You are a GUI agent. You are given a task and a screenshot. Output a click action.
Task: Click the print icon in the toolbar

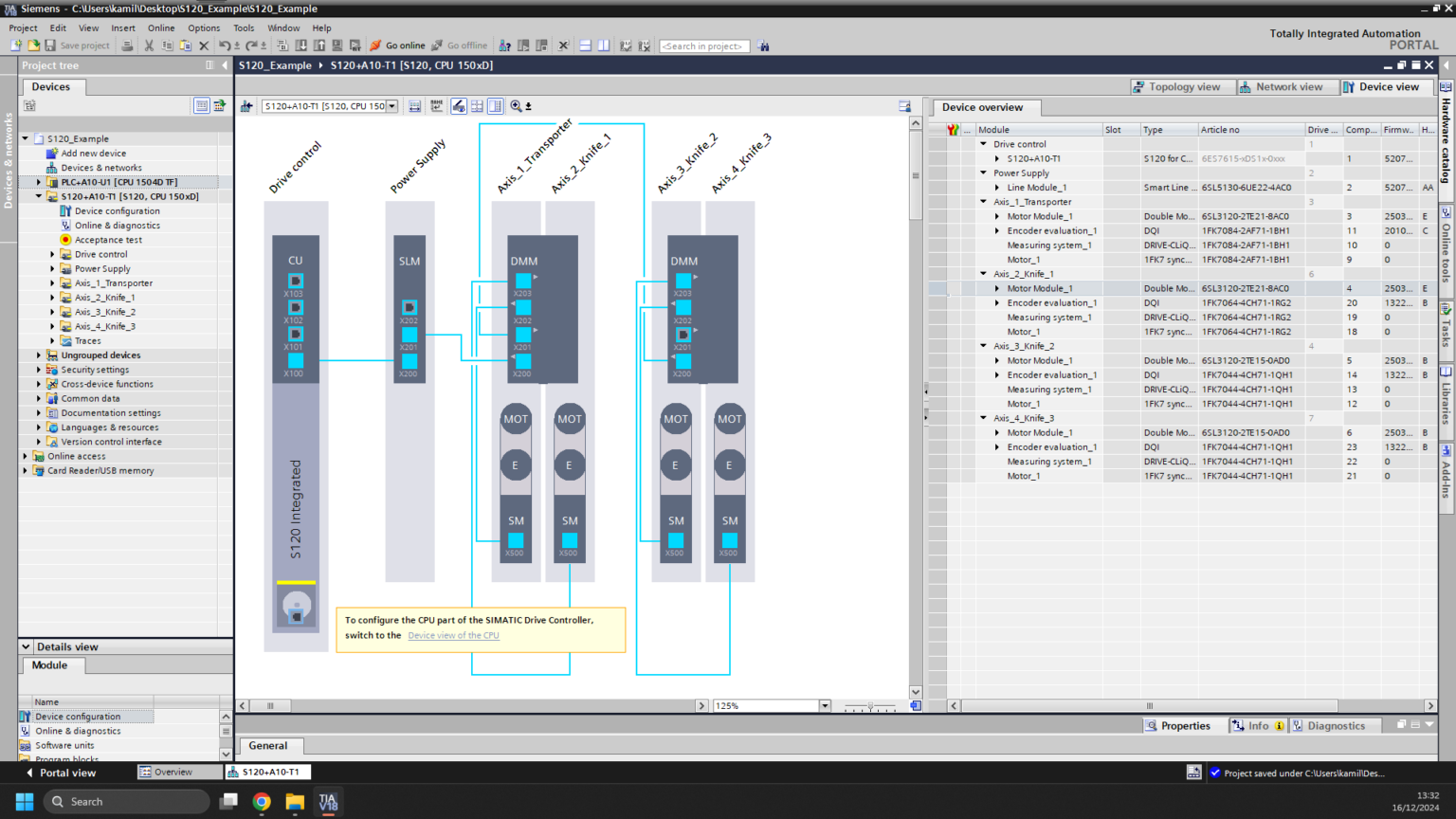[x=127, y=45]
